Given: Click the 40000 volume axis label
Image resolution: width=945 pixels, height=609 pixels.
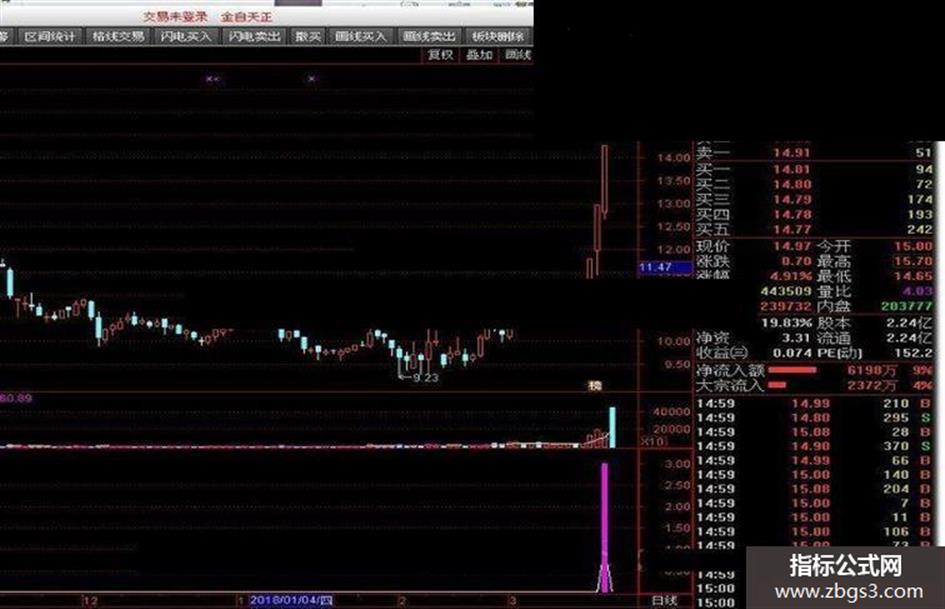Looking at the screenshot, I should [x=671, y=412].
